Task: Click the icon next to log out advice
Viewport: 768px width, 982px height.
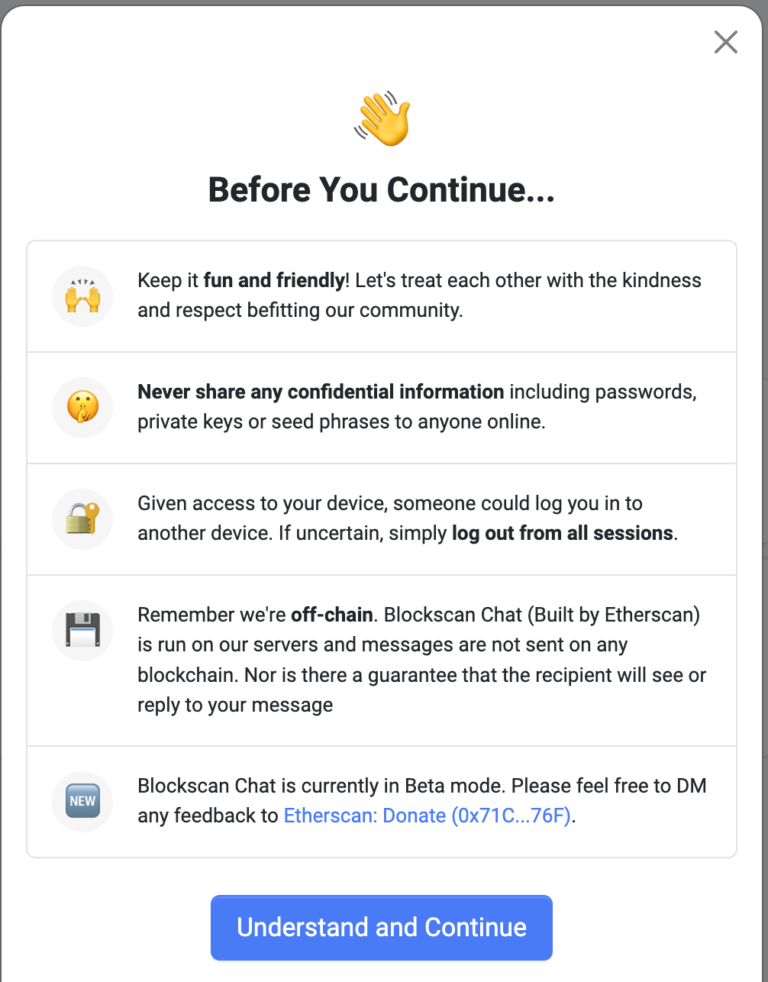Action: (x=82, y=518)
